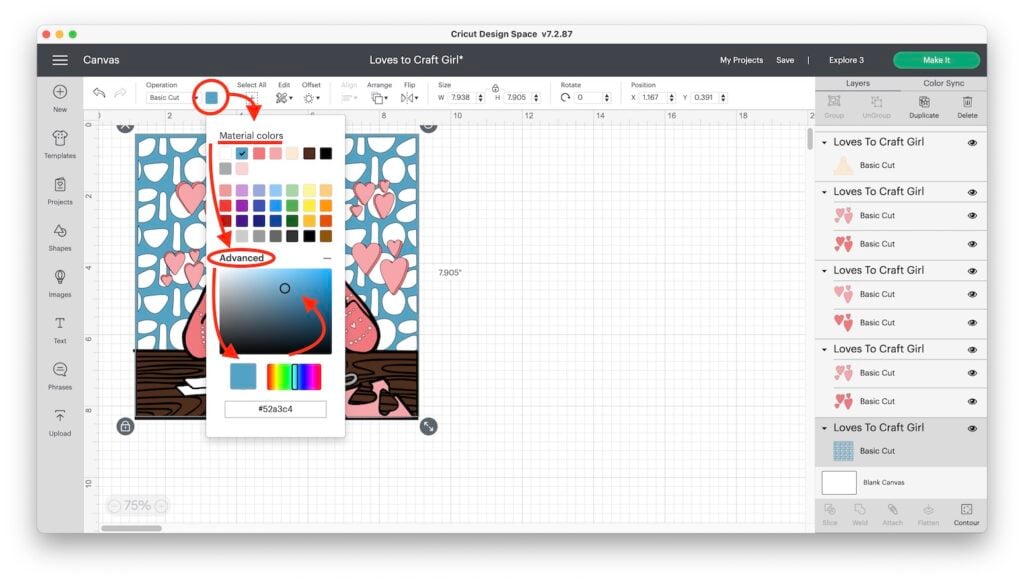Click the canvas horizontal scrollbar

click(x=131, y=528)
